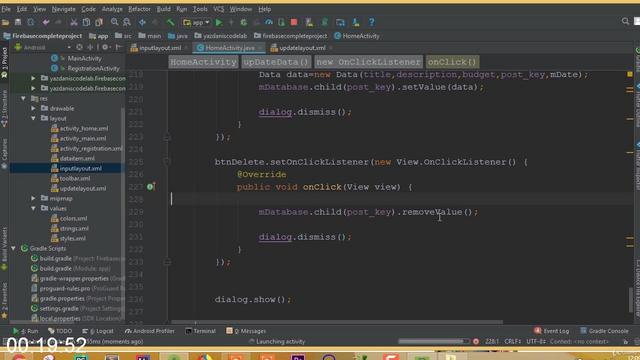The height and width of the screenshot is (360, 640).
Task: Click the hide Project panel icon
Action: pyautogui.click(x=118, y=47)
